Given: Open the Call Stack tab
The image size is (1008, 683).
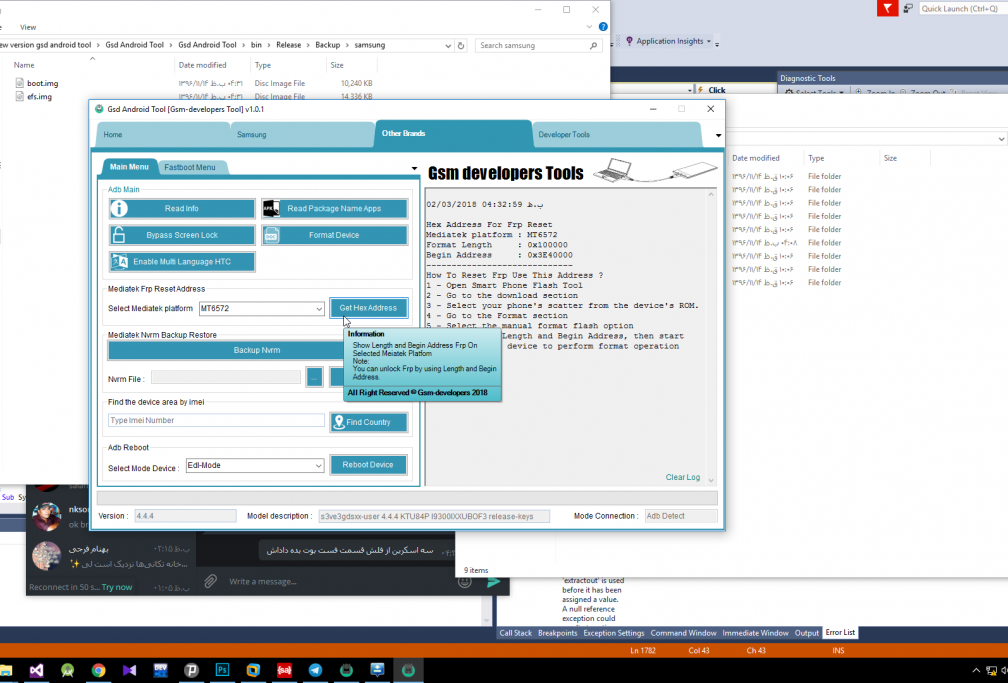Looking at the screenshot, I should point(516,633).
